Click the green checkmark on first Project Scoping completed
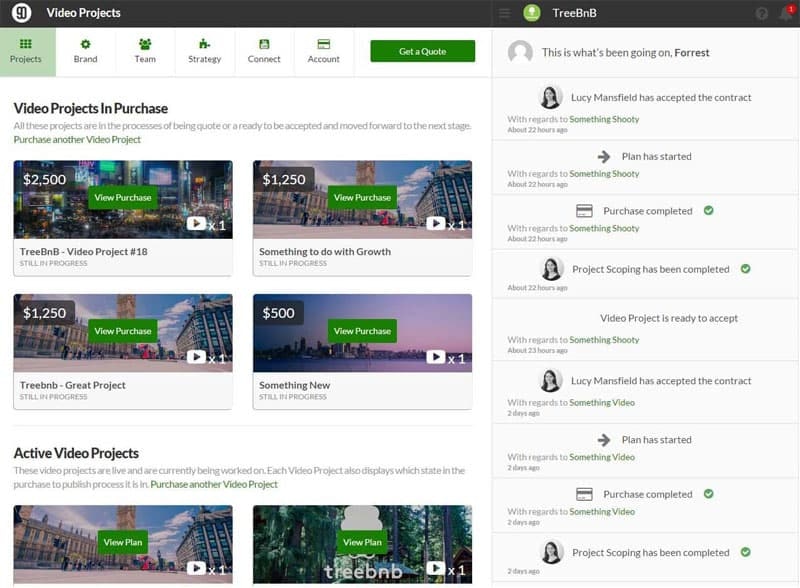Screen dimensions: 800x588 click(745, 269)
